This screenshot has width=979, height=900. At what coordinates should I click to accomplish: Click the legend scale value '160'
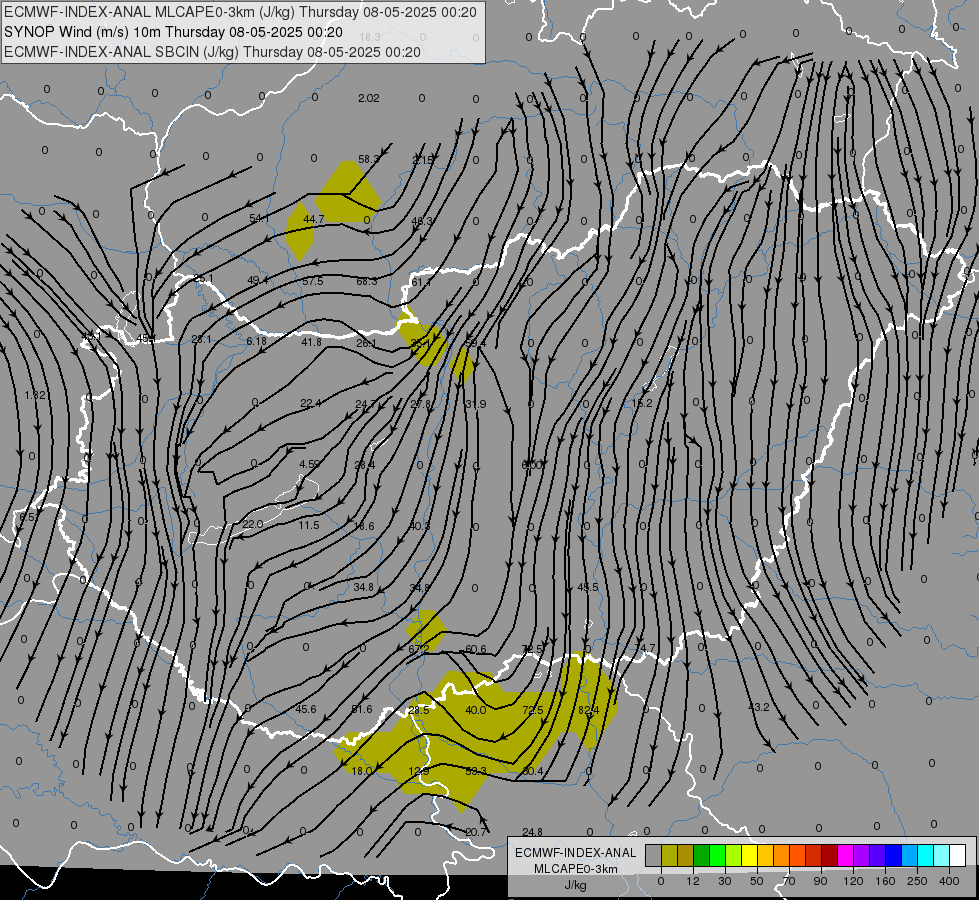885,881
